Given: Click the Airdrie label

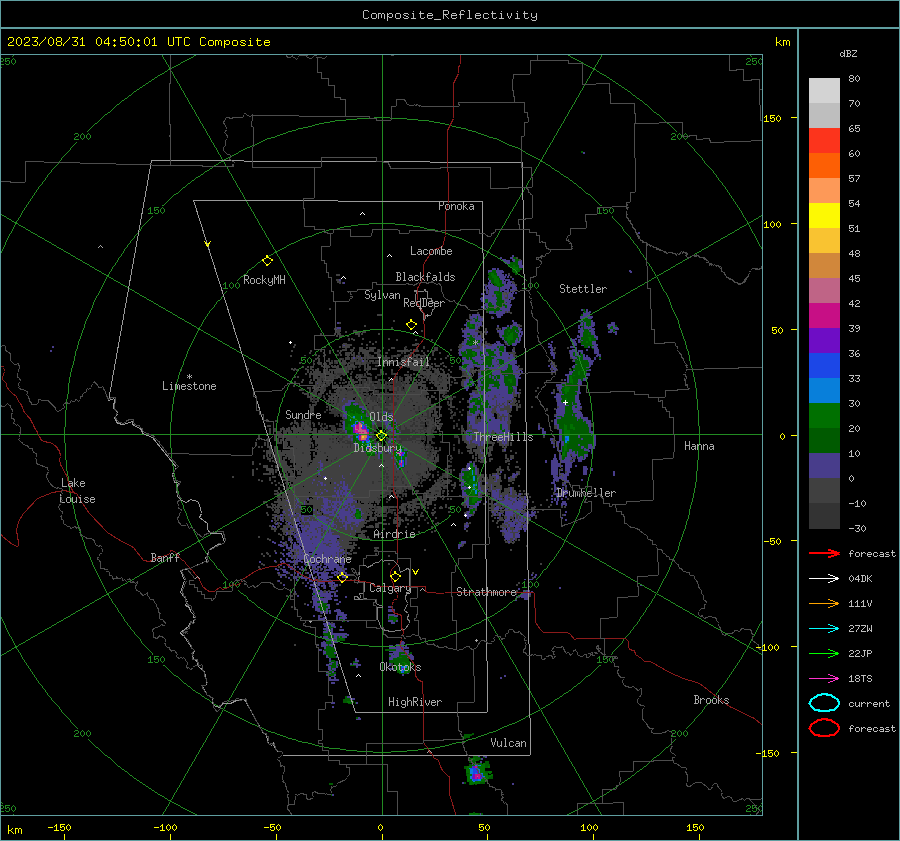Looking at the screenshot, I should point(394,534).
